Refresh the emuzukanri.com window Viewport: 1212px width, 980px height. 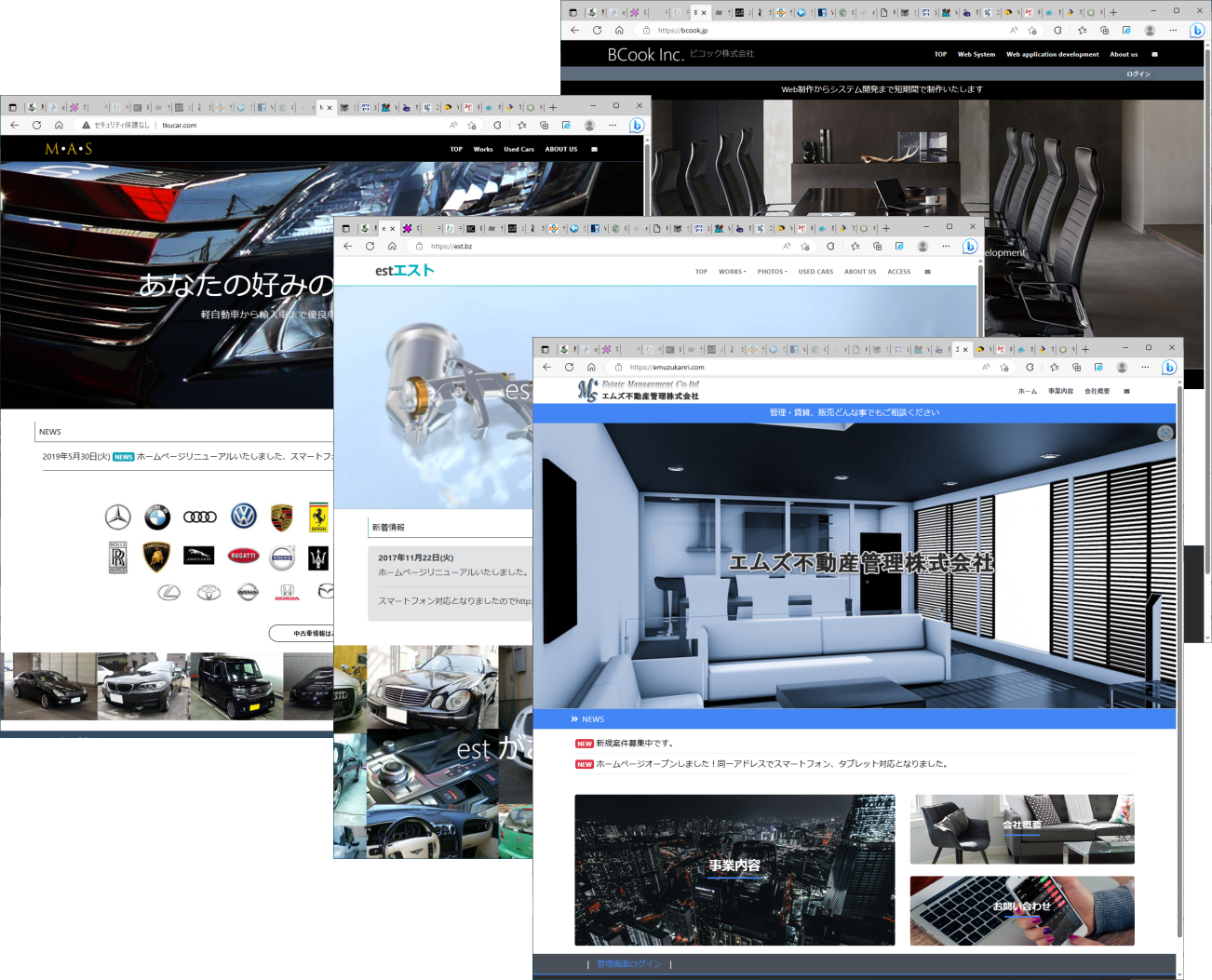point(569,367)
